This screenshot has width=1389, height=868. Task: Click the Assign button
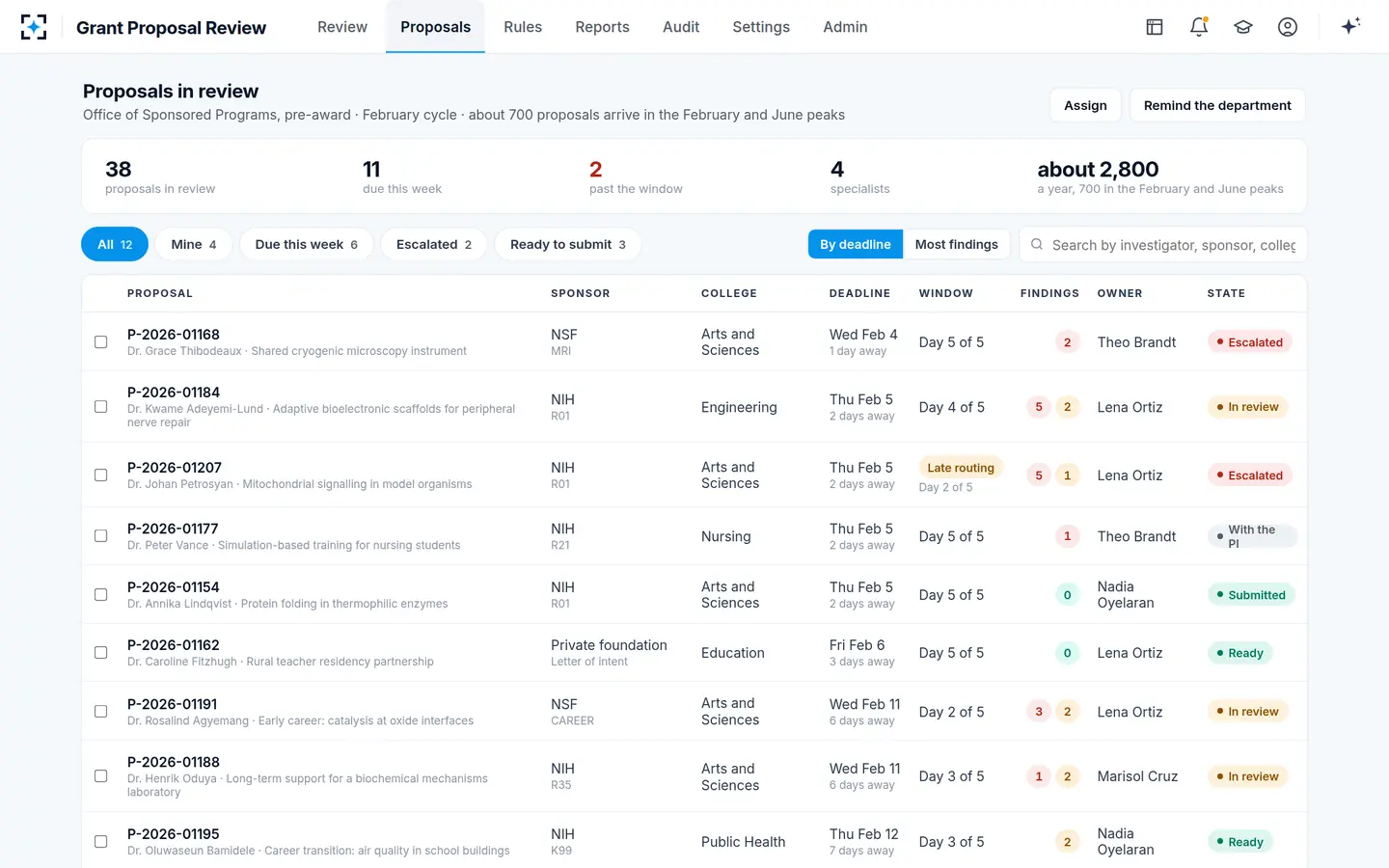point(1085,106)
